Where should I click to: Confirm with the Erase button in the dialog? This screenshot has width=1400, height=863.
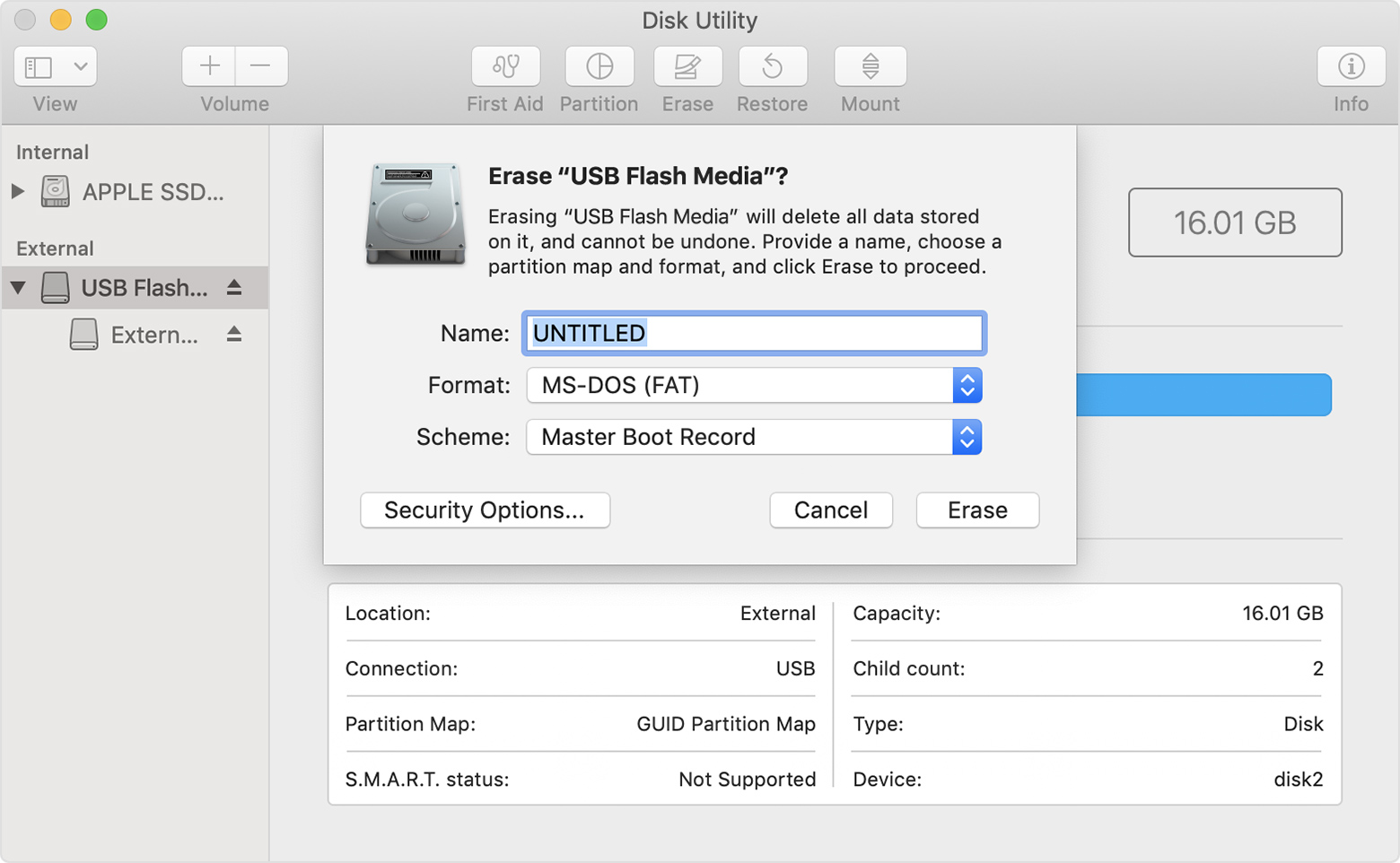(977, 510)
